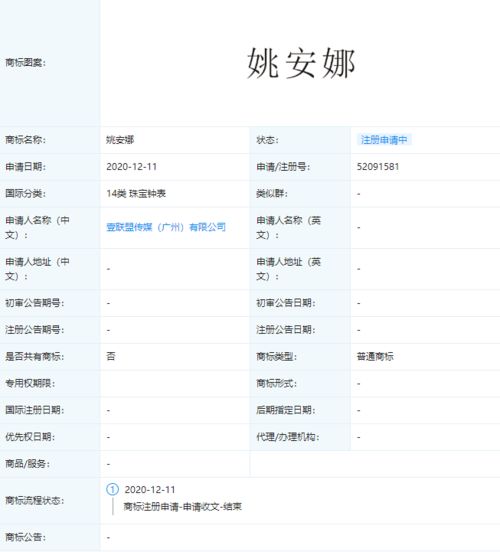Select registration number 52091581
Image resolution: width=500 pixels, height=552 pixels.
pos(378,167)
